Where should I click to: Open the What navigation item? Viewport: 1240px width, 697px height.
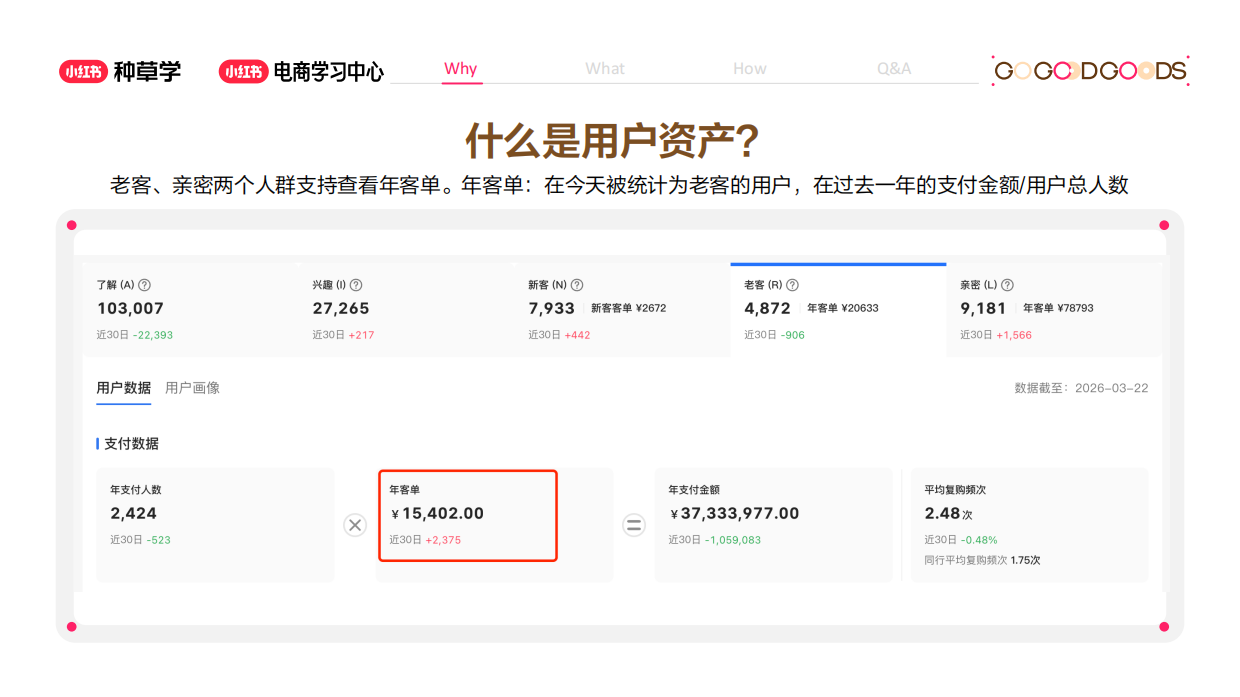604,68
